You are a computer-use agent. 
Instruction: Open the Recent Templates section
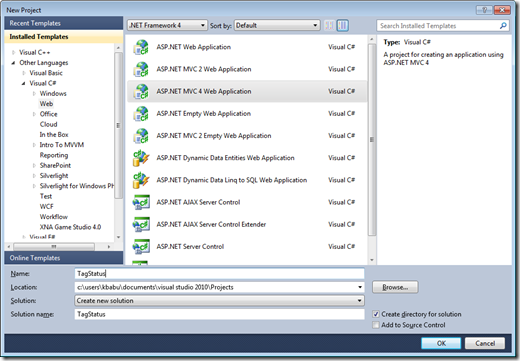tap(64, 23)
